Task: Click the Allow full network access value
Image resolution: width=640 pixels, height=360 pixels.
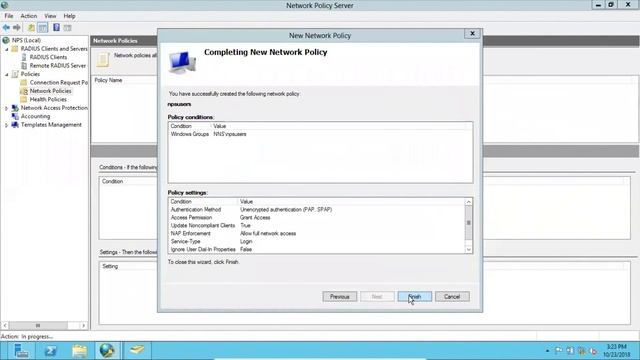Action: click(x=268, y=234)
